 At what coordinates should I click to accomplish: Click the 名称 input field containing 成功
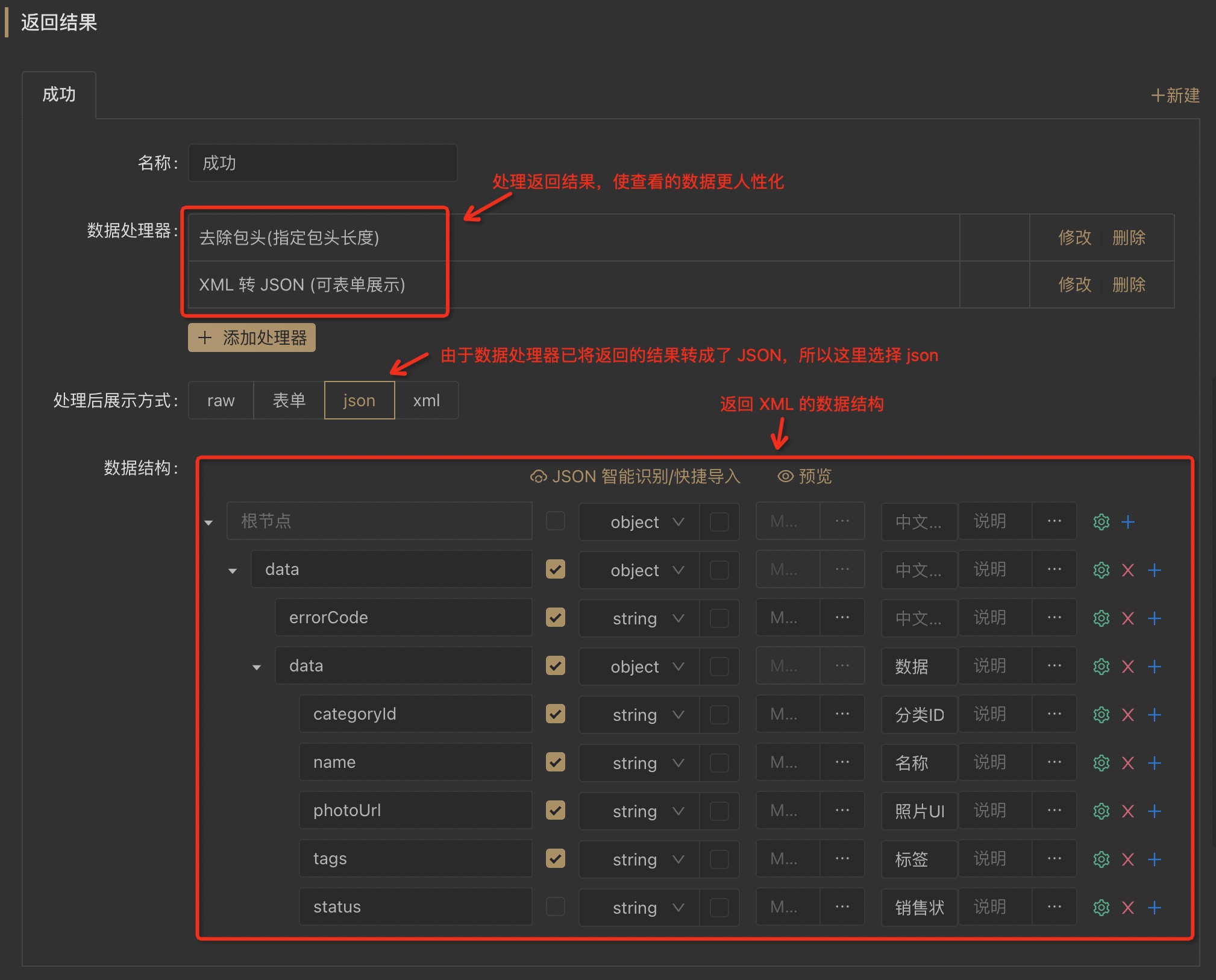[322, 163]
